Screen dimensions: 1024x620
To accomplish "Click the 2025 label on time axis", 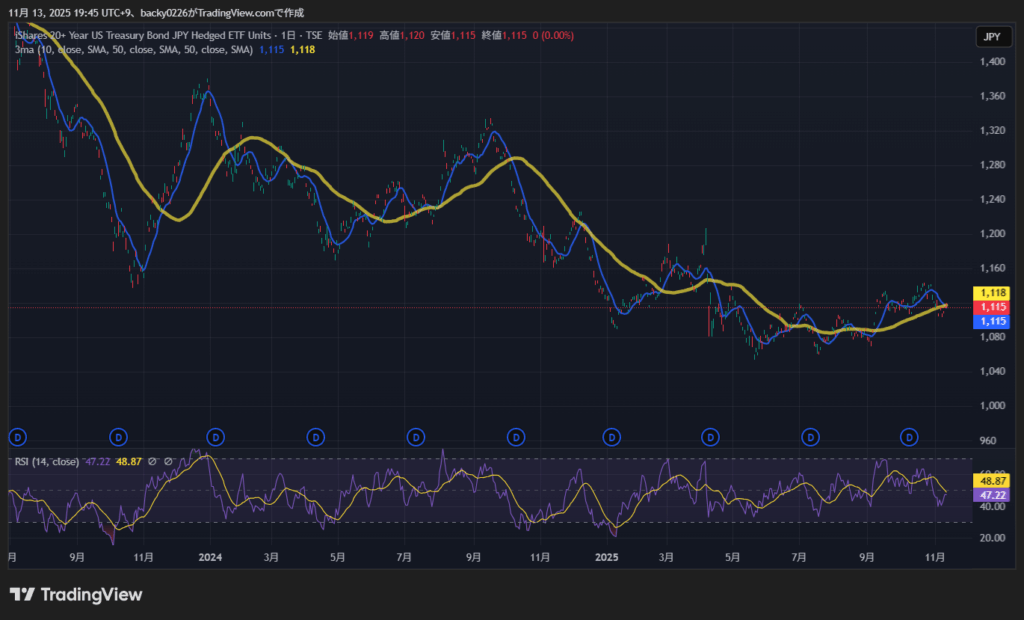I will point(606,556).
